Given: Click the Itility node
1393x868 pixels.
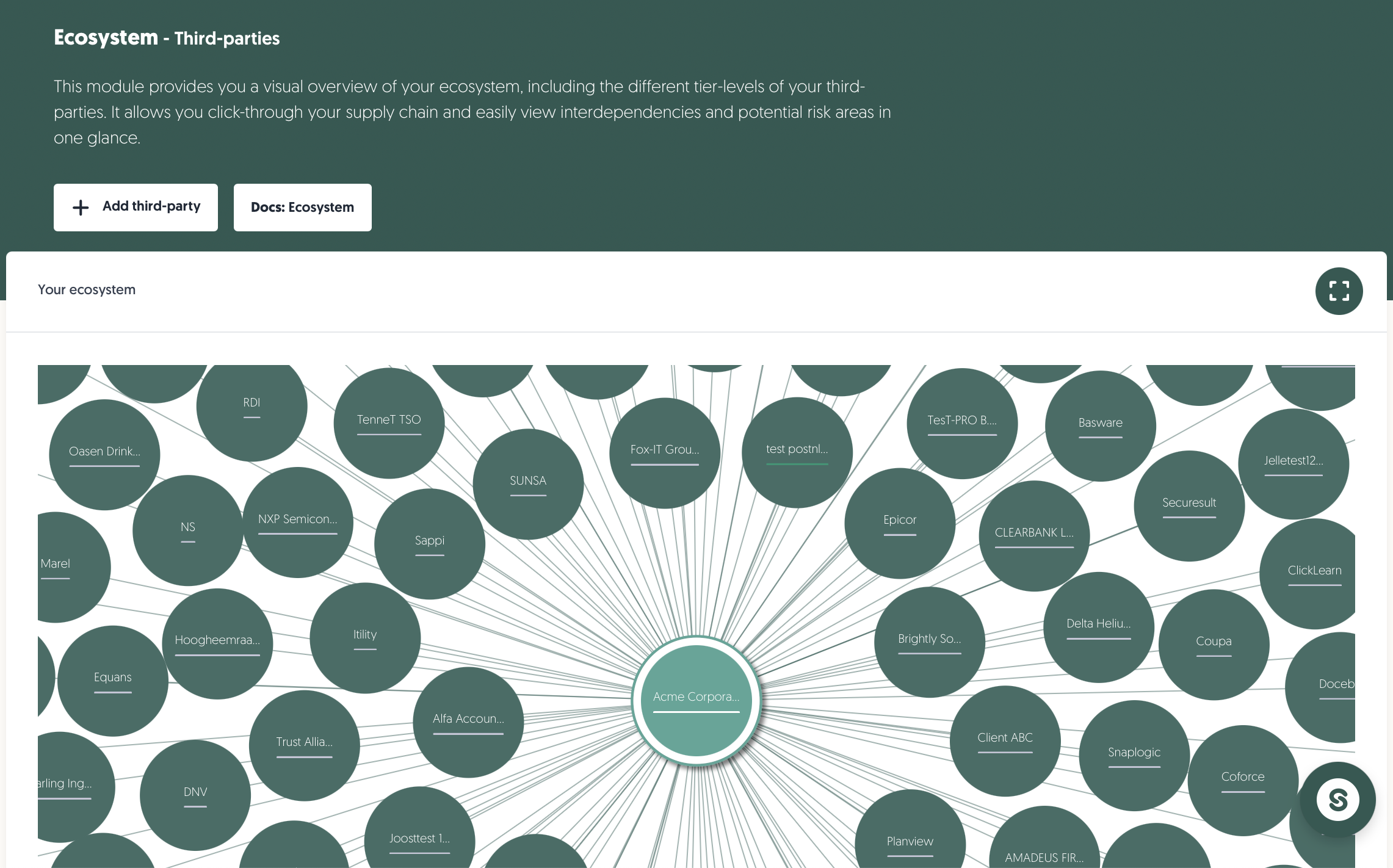Looking at the screenshot, I should click(x=365, y=638).
